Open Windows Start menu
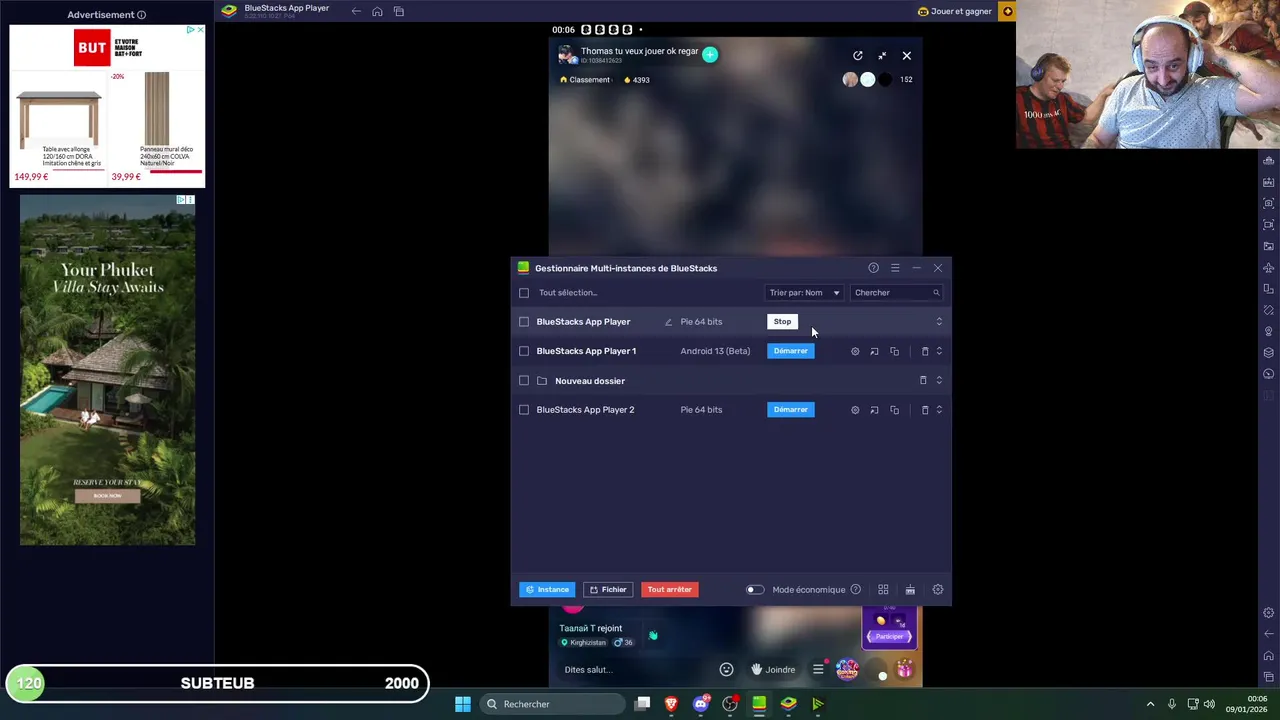Viewport: 1280px width, 720px height. pos(463,704)
